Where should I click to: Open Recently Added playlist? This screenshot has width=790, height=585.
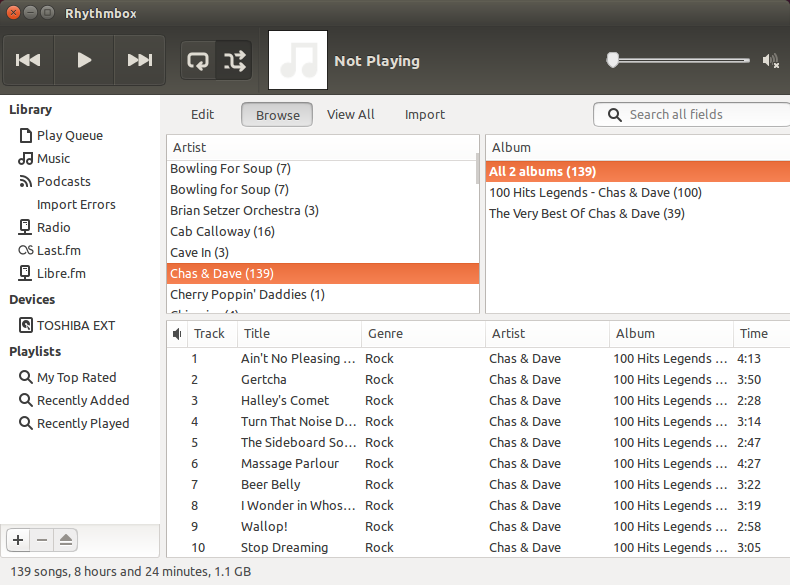coord(83,401)
